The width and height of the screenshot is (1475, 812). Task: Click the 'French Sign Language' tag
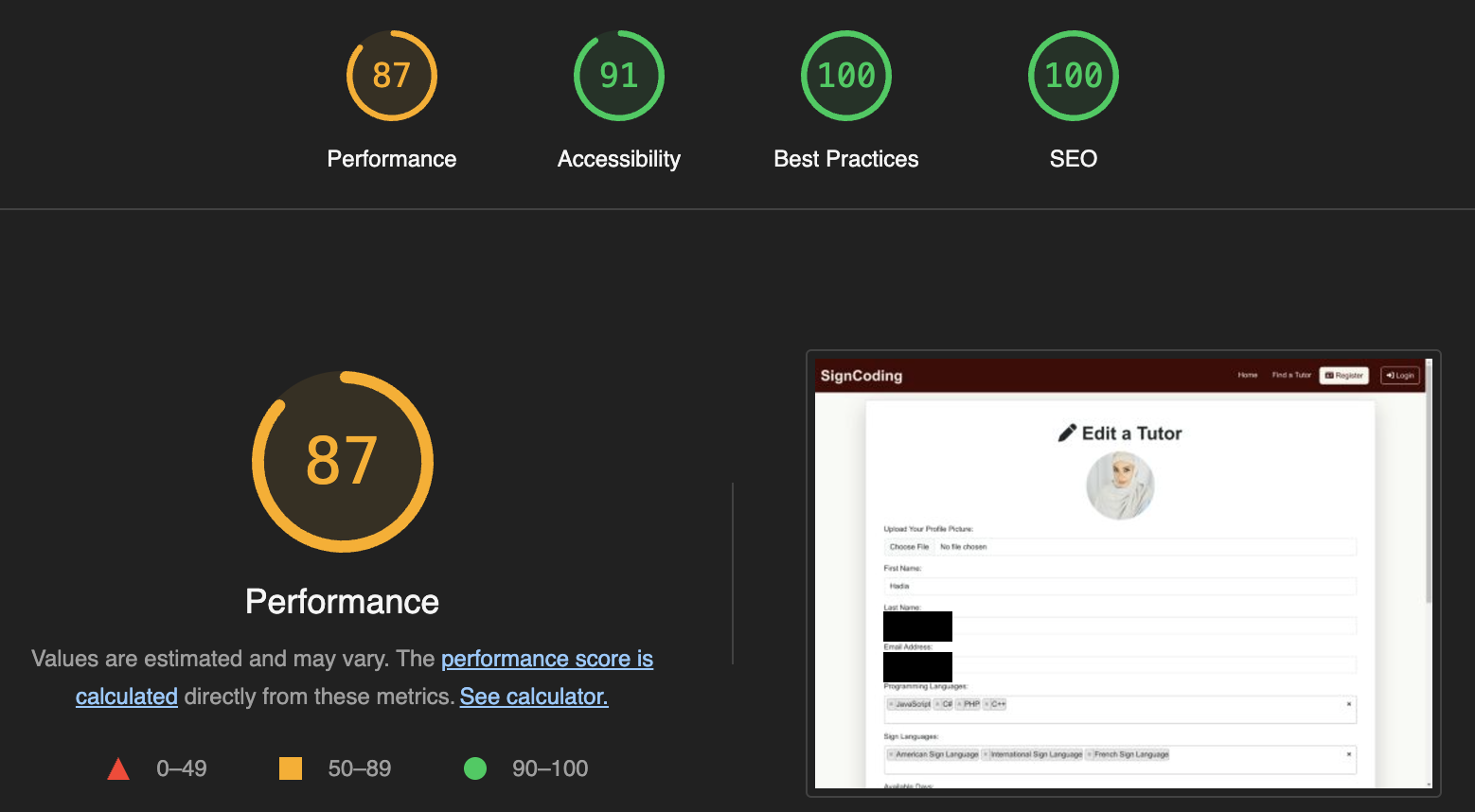[x=1128, y=754]
